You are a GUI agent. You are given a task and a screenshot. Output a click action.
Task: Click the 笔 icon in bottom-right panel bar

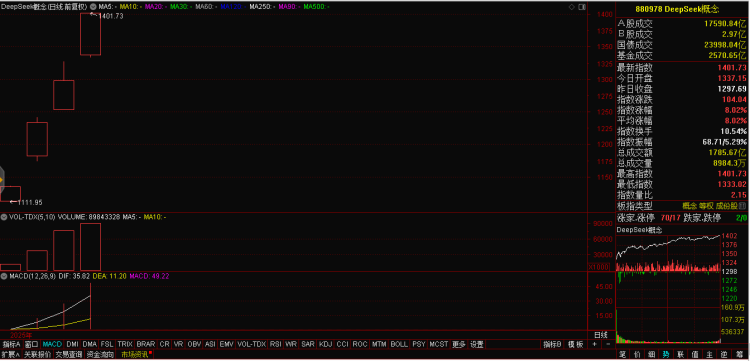click(622, 355)
